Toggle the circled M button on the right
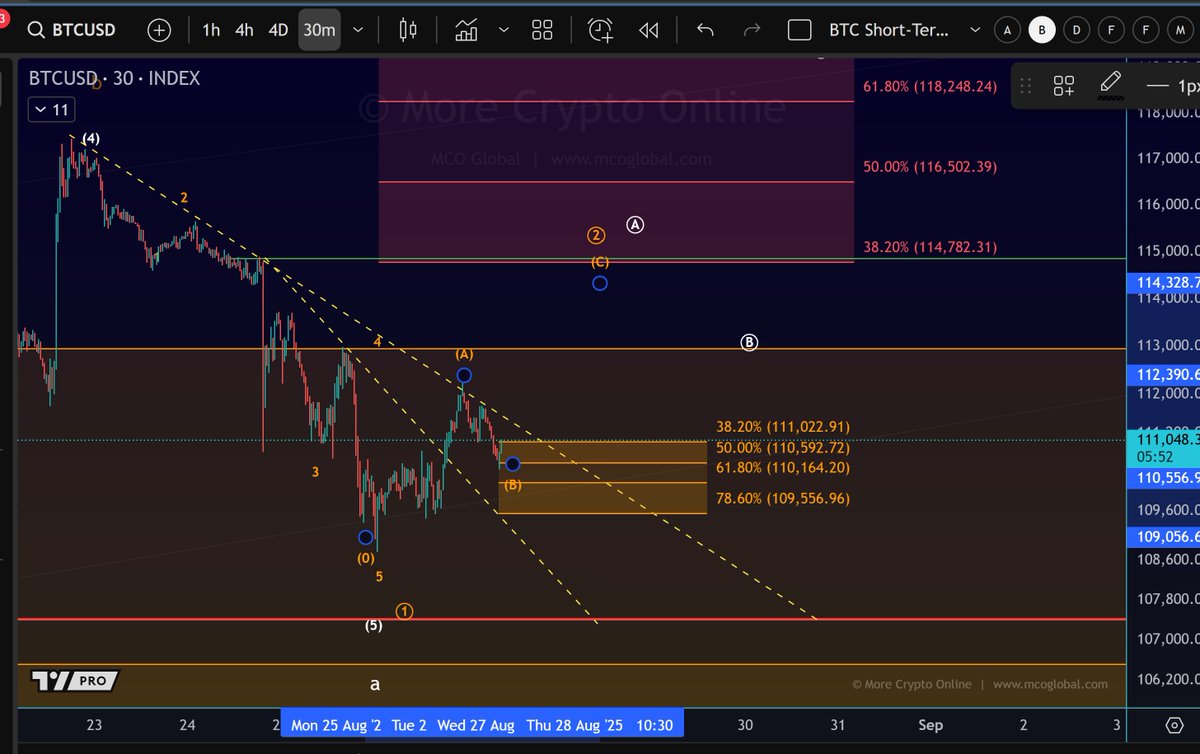This screenshot has height=754, width=1200. pyautogui.click(x=1181, y=30)
